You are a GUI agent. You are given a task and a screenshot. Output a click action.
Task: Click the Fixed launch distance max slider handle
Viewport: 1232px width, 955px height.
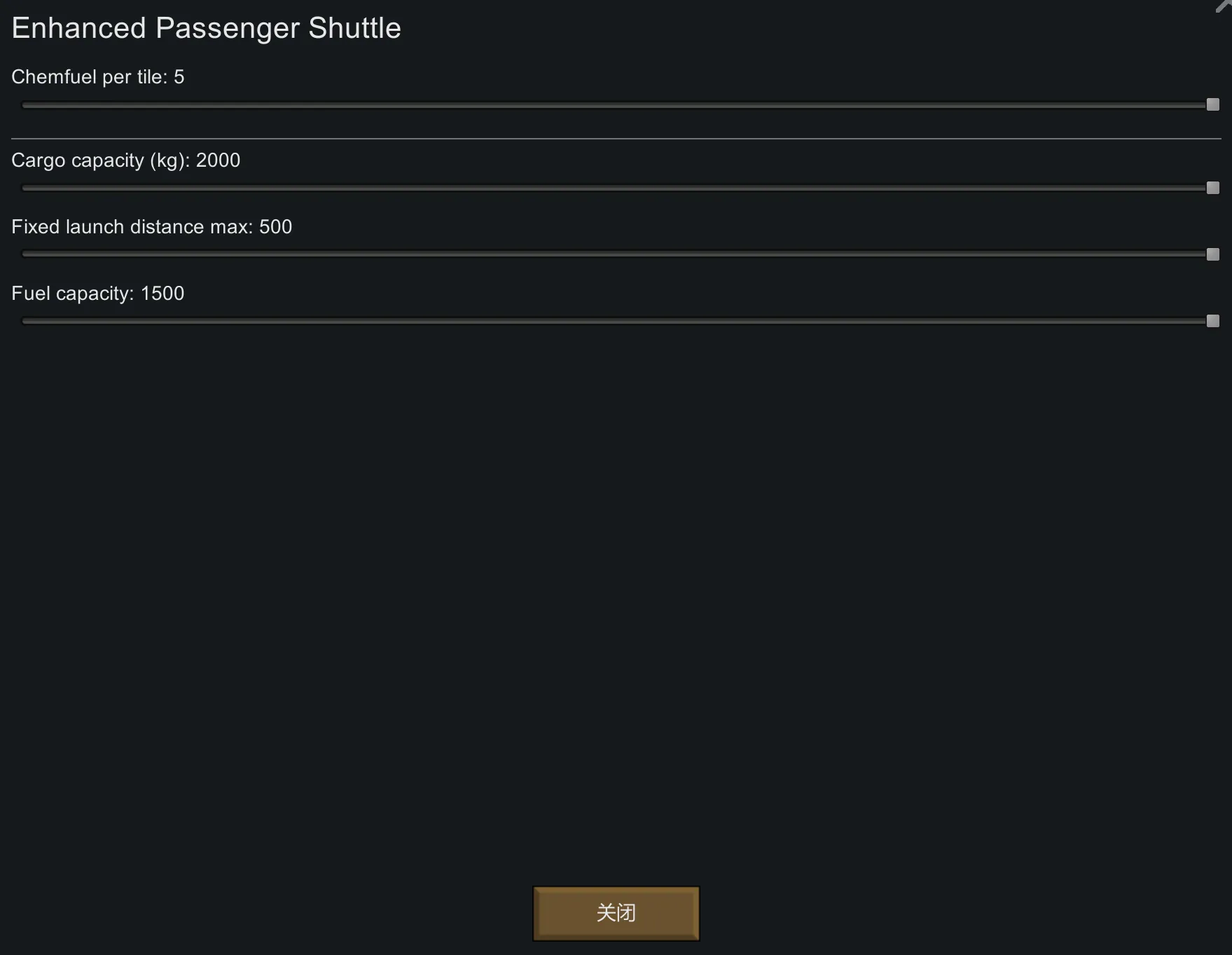[1212, 255]
